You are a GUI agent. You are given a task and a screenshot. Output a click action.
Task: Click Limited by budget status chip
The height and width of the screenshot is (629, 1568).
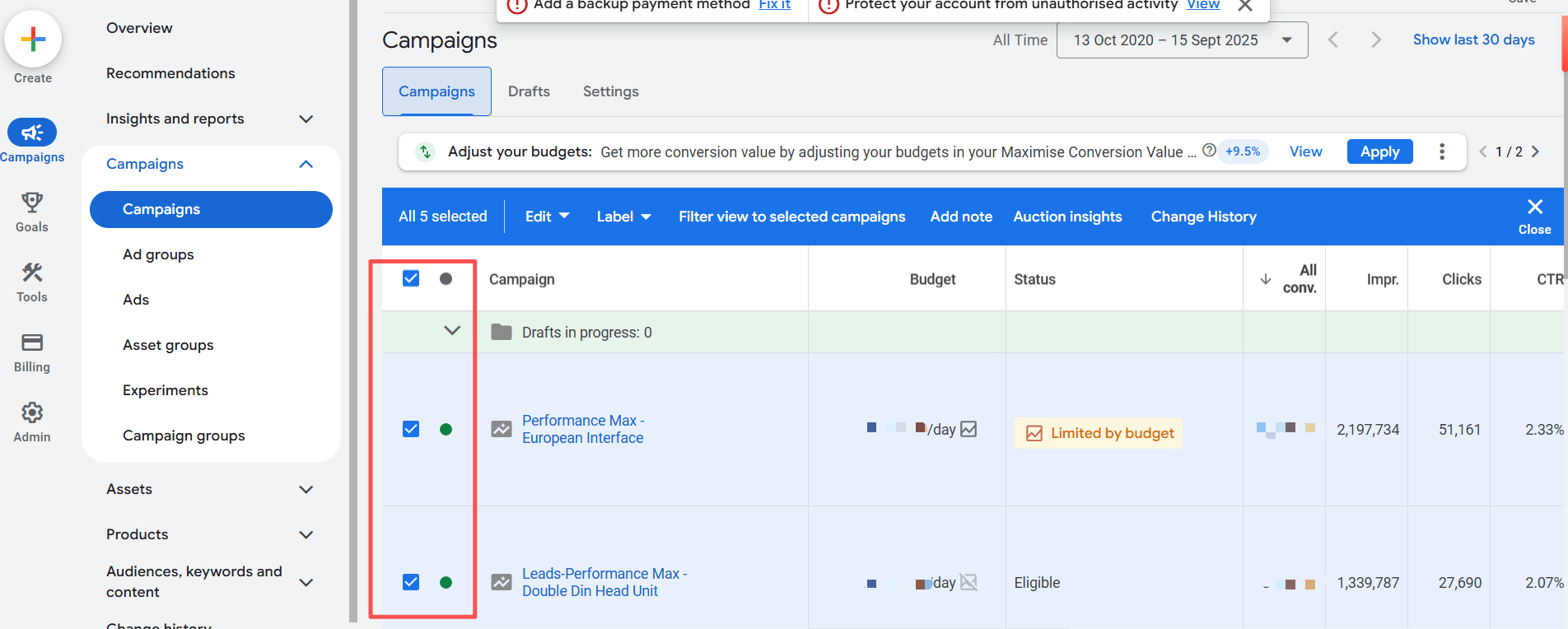(1098, 433)
